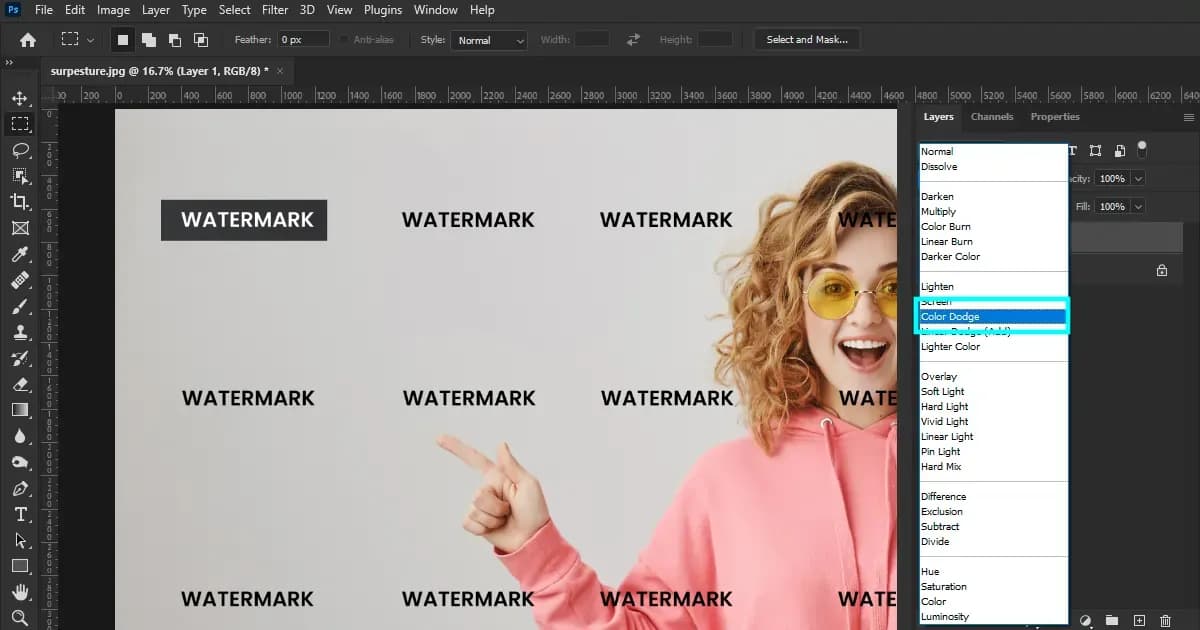Open the Filter menu
Image resolution: width=1200 pixels, height=630 pixels.
click(x=275, y=10)
